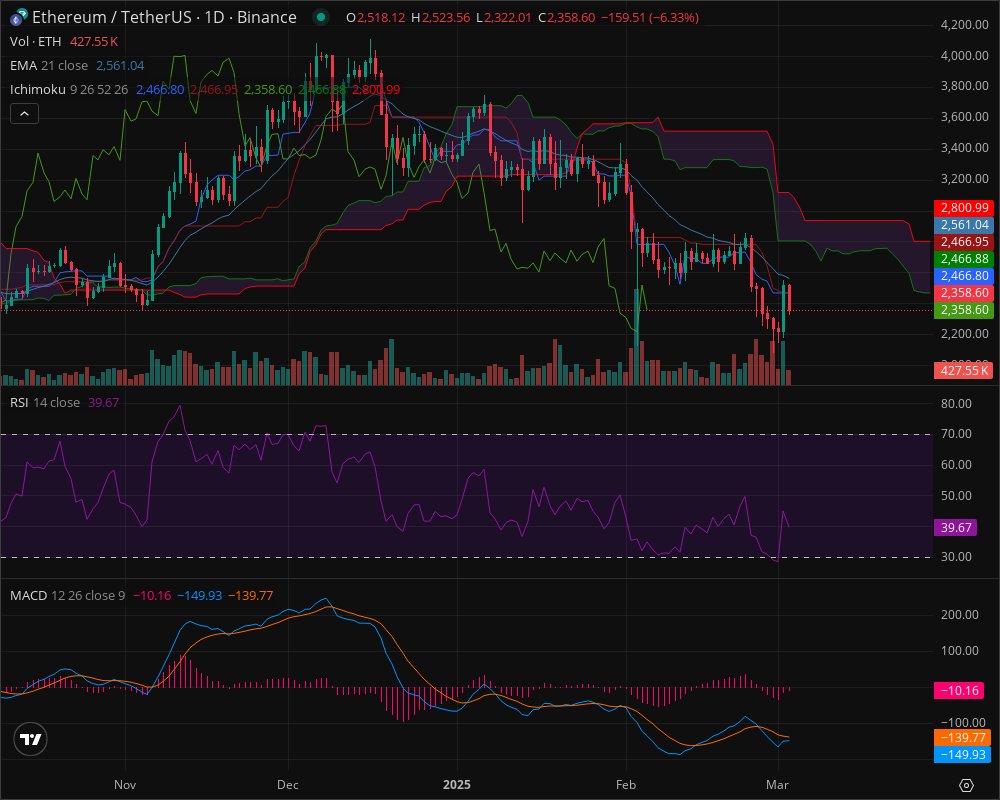
Task: Open chart settings via the gear icon
Action: (968, 786)
